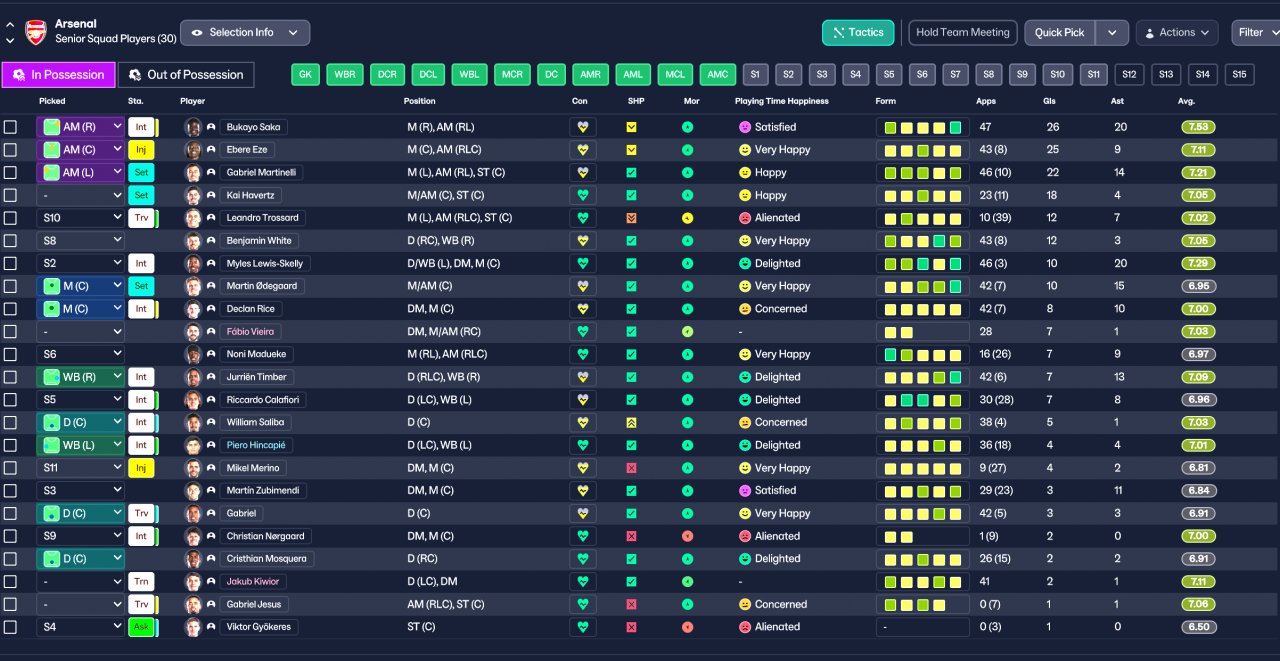Image resolution: width=1280 pixels, height=661 pixels.
Task: Click Bukayo Saka's player portrait
Action: pos(193,127)
